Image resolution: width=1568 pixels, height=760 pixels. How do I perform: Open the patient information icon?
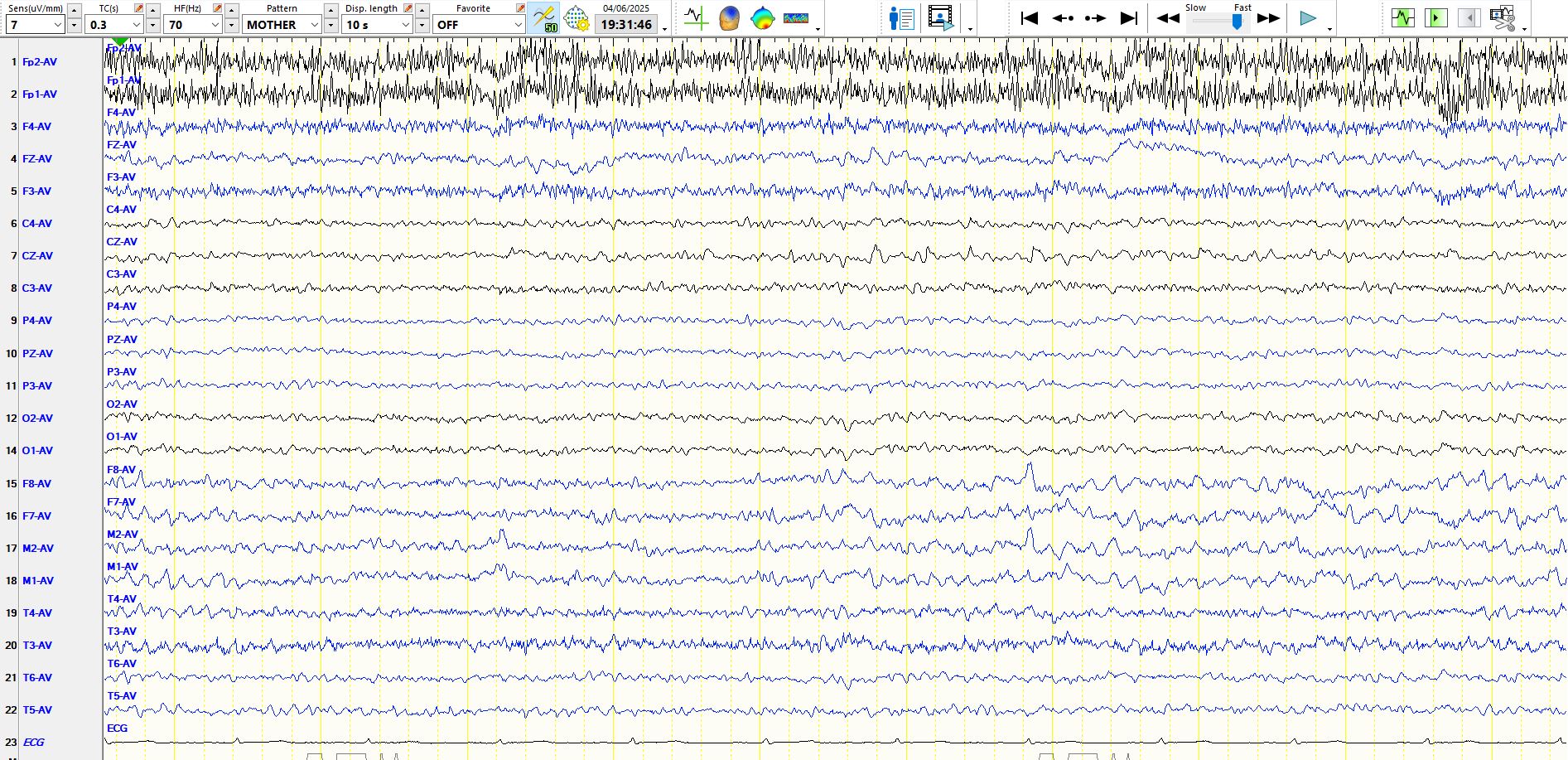pos(901,18)
